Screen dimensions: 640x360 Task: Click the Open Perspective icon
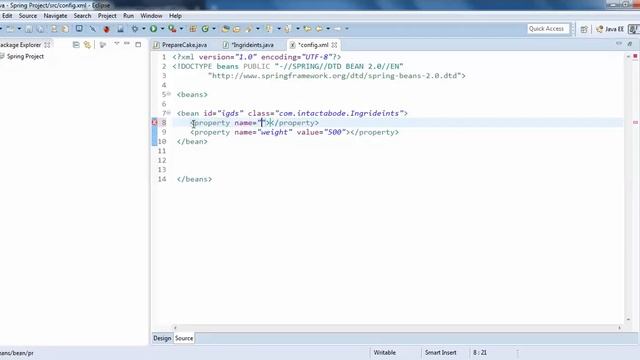(x=584, y=29)
